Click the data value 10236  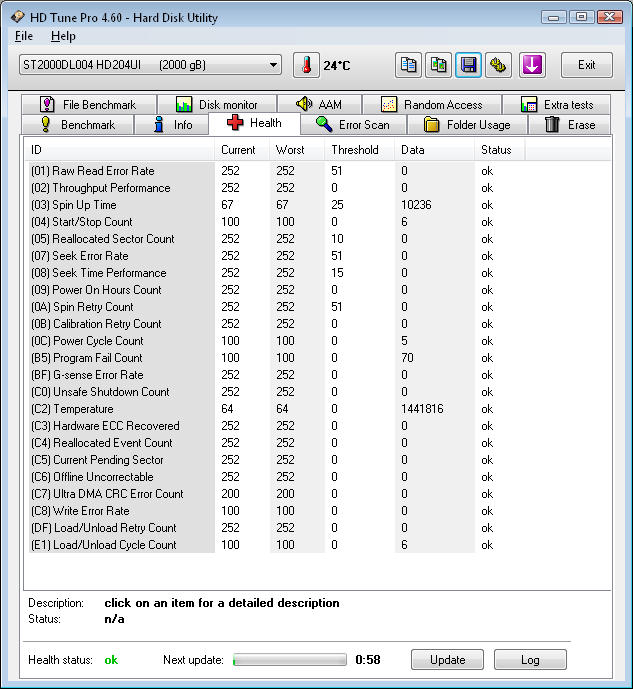416,205
